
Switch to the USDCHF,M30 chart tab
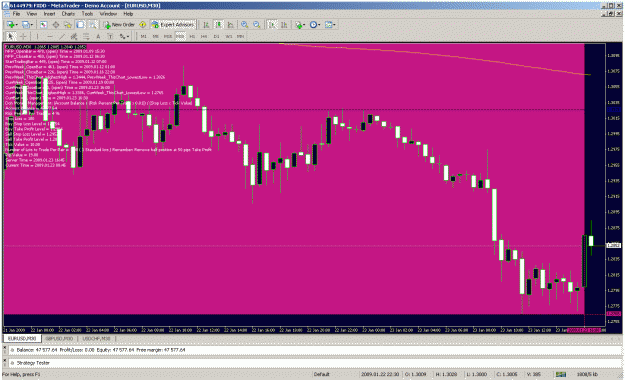coord(96,339)
